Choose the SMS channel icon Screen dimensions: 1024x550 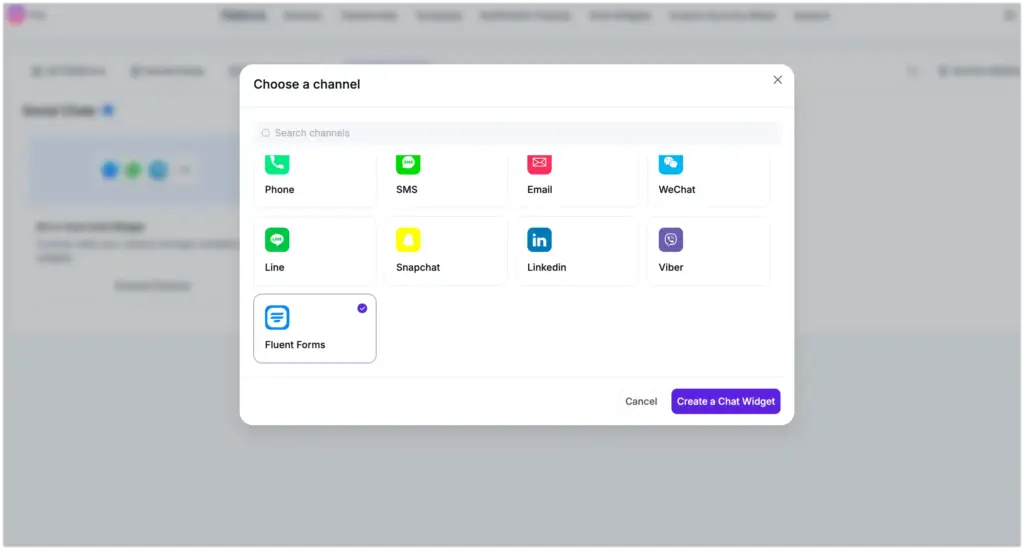coord(408,163)
